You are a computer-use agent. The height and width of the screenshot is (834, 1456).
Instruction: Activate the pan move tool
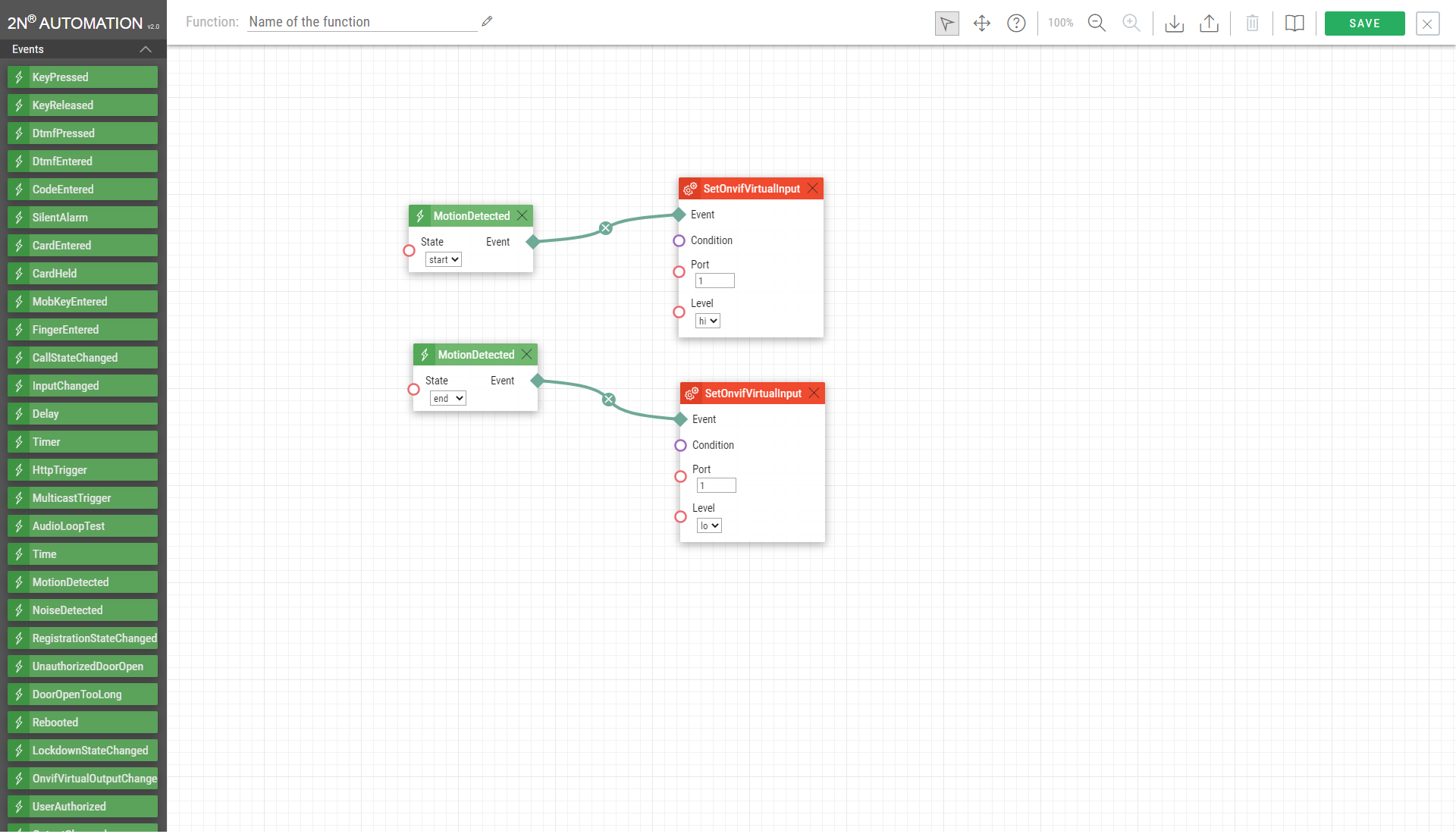pyautogui.click(x=981, y=24)
